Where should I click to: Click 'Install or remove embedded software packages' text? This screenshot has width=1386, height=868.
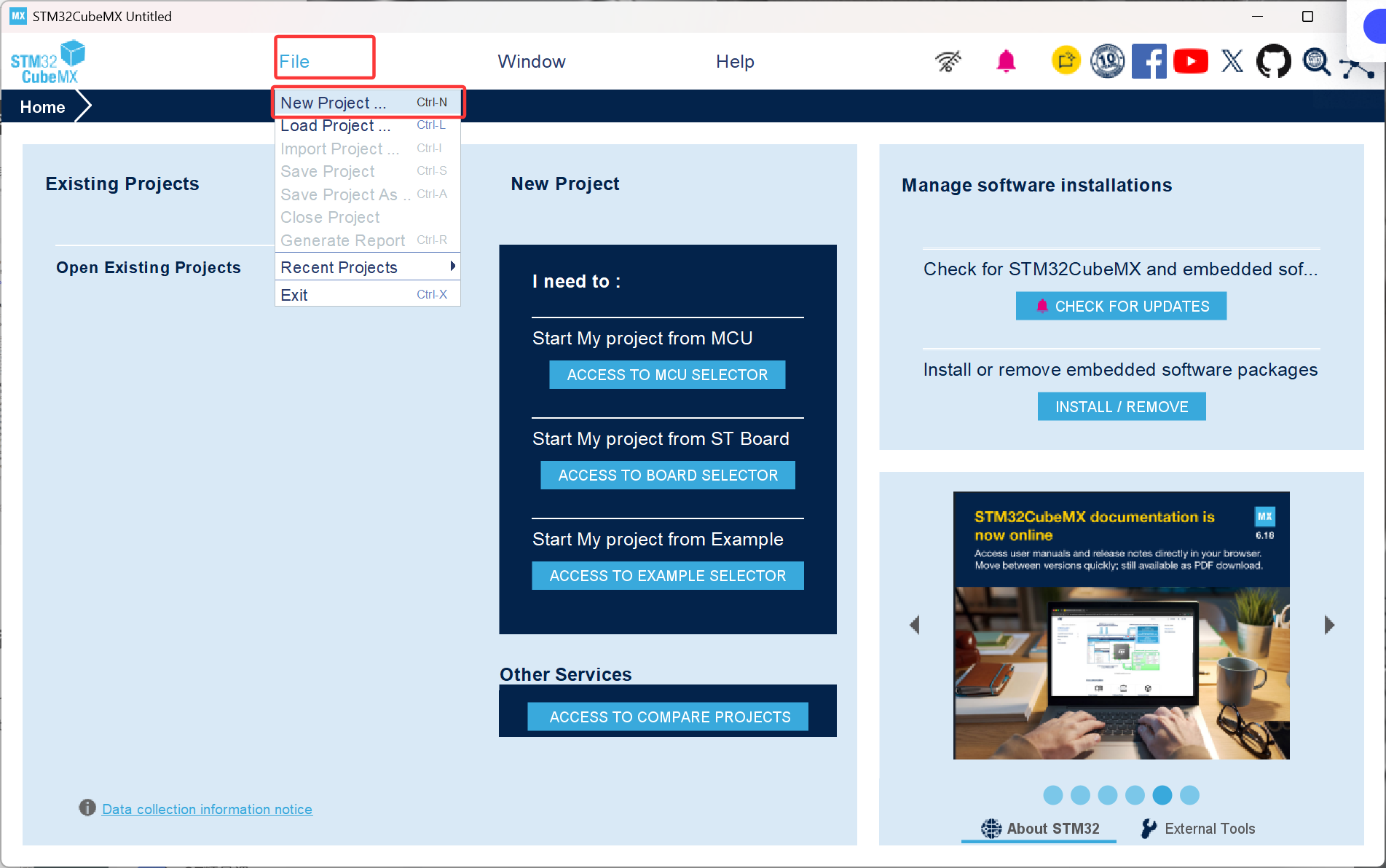coord(1120,370)
